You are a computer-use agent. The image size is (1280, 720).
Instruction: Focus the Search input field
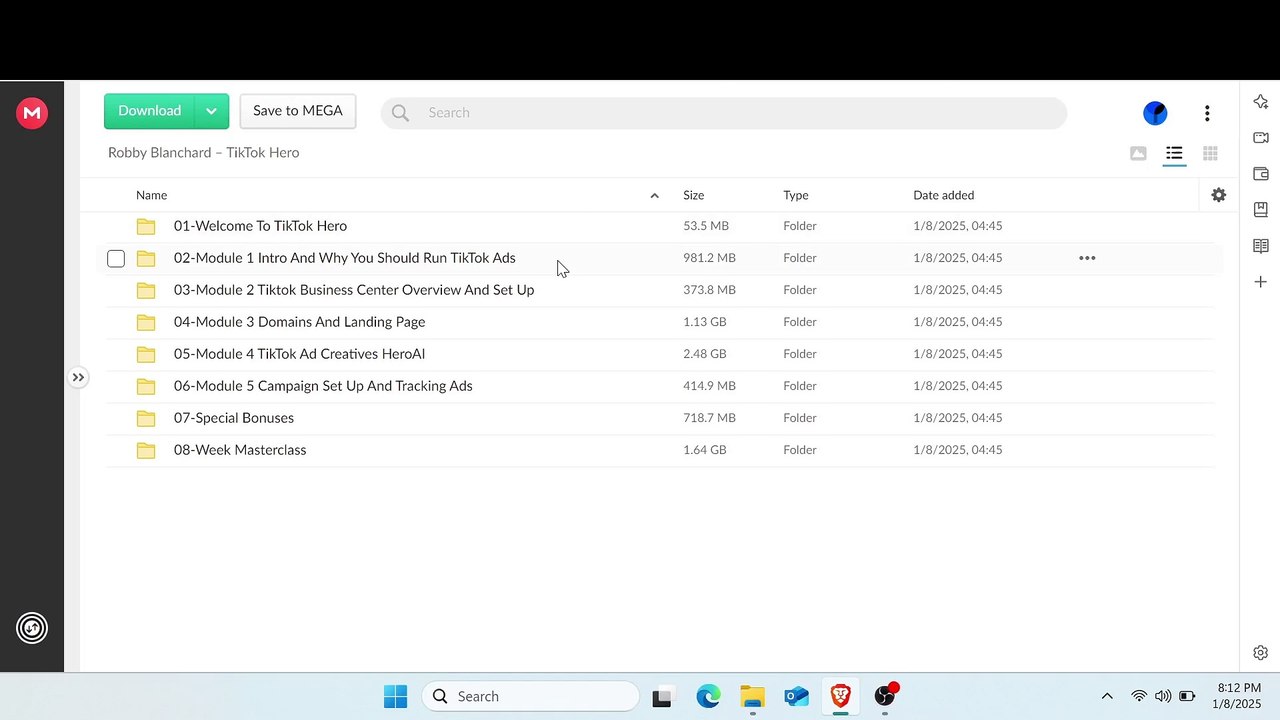point(723,113)
